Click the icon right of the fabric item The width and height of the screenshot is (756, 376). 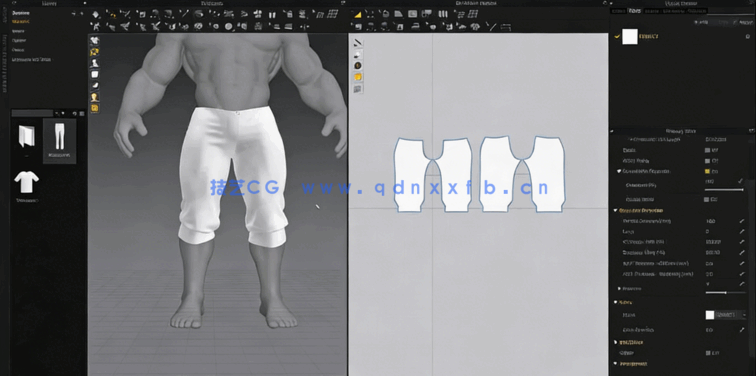point(747,36)
